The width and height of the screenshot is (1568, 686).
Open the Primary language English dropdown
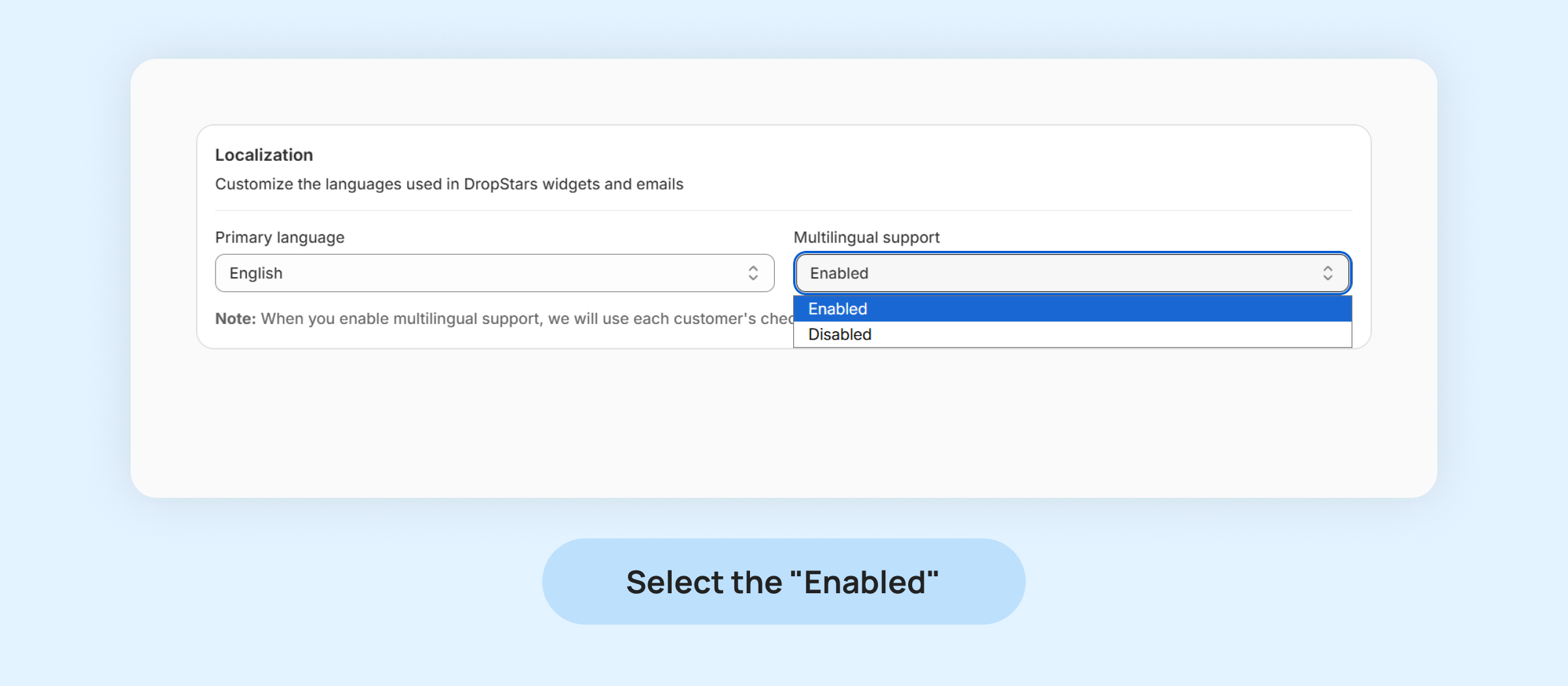(x=494, y=273)
